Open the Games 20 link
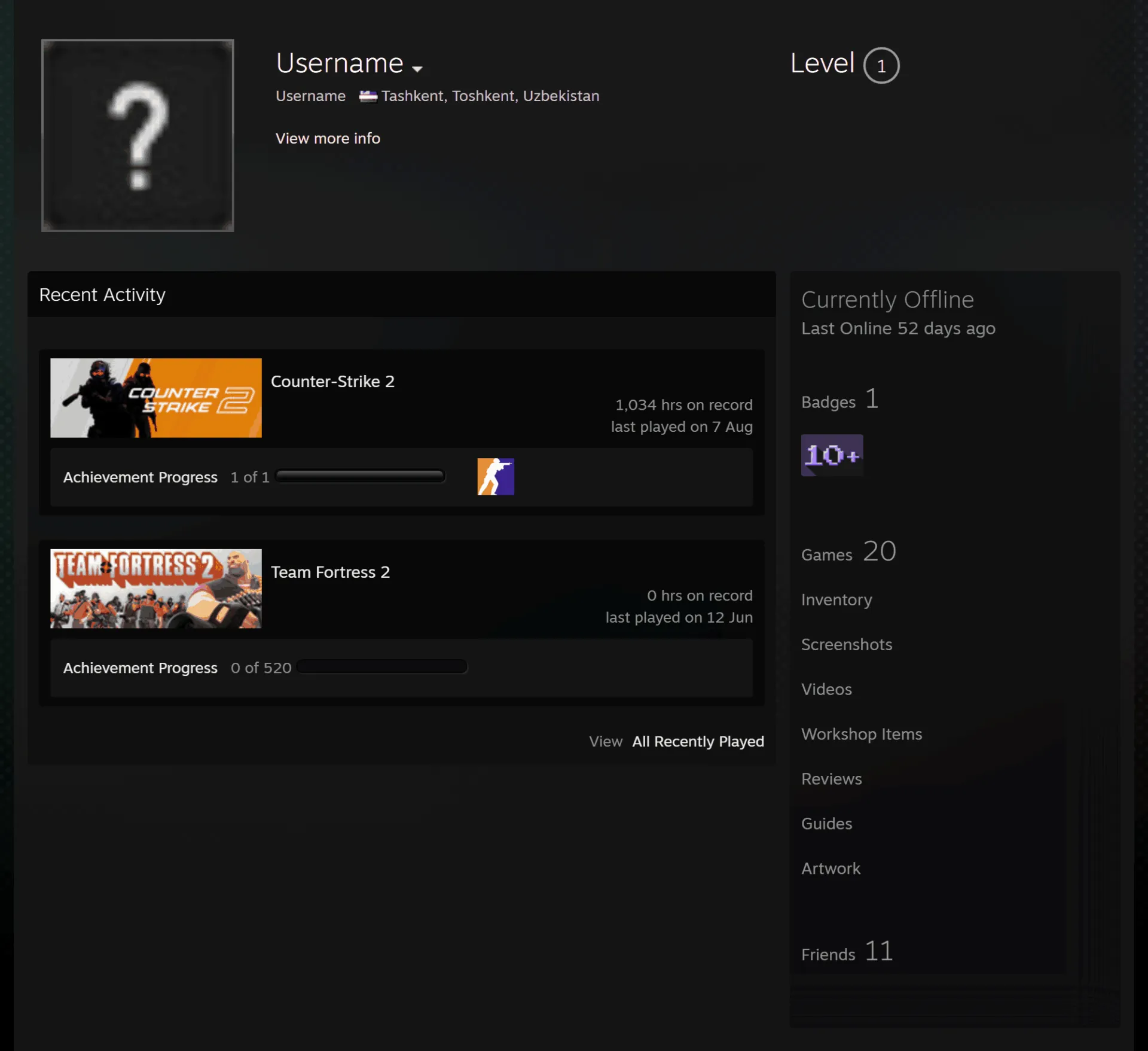This screenshot has height=1051, width=1148. (848, 552)
